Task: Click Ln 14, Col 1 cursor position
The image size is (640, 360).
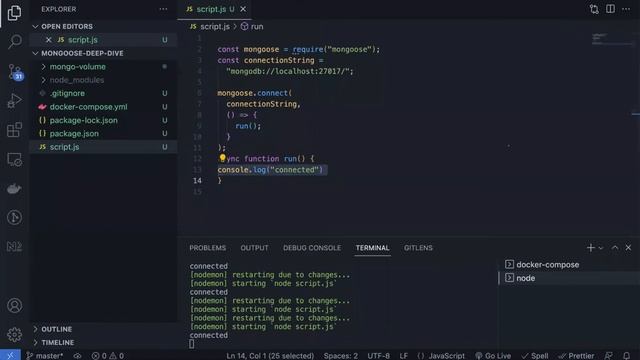Action: pyautogui.click(x=270, y=356)
